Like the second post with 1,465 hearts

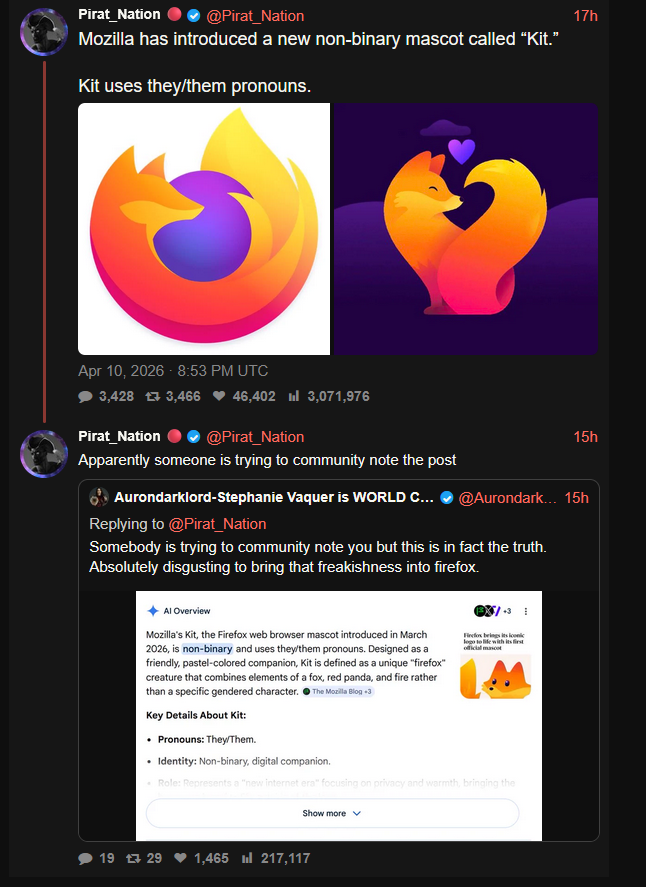[x=181, y=857]
